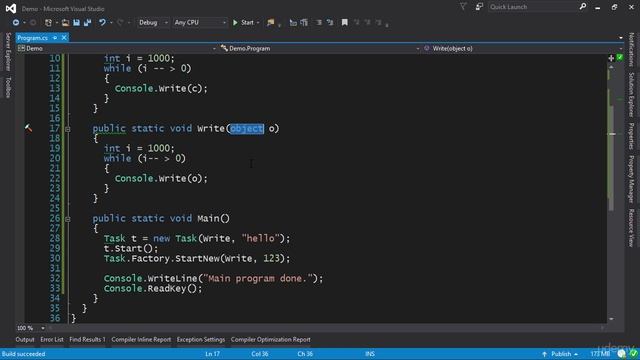
Task: Open the Solution Explorer side panel
Action: (x=631, y=95)
